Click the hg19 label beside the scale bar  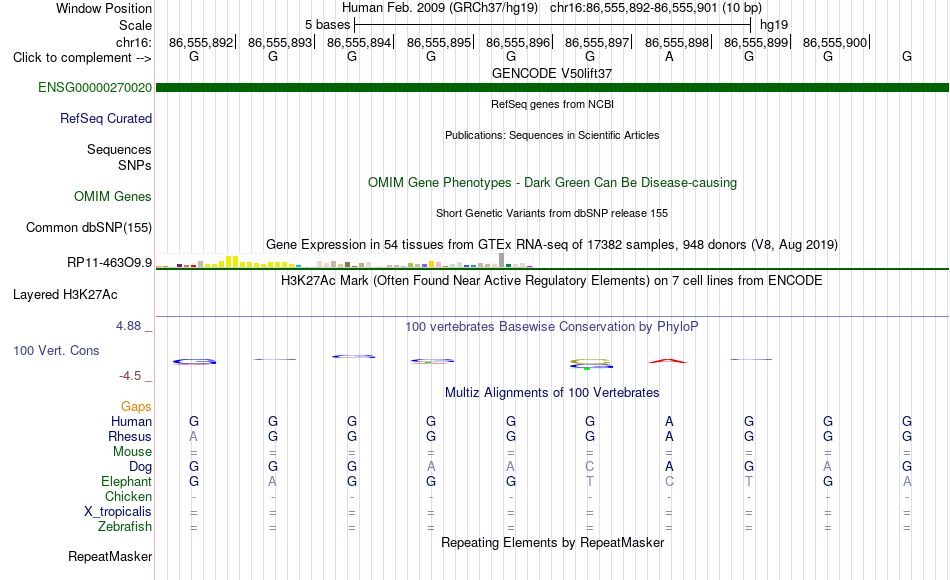[774, 25]
